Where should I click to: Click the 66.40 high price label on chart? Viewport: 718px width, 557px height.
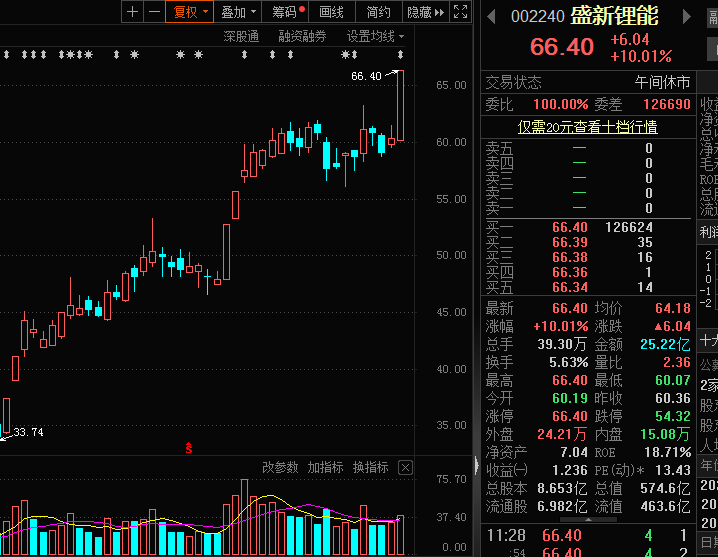(x=366, y=76)
